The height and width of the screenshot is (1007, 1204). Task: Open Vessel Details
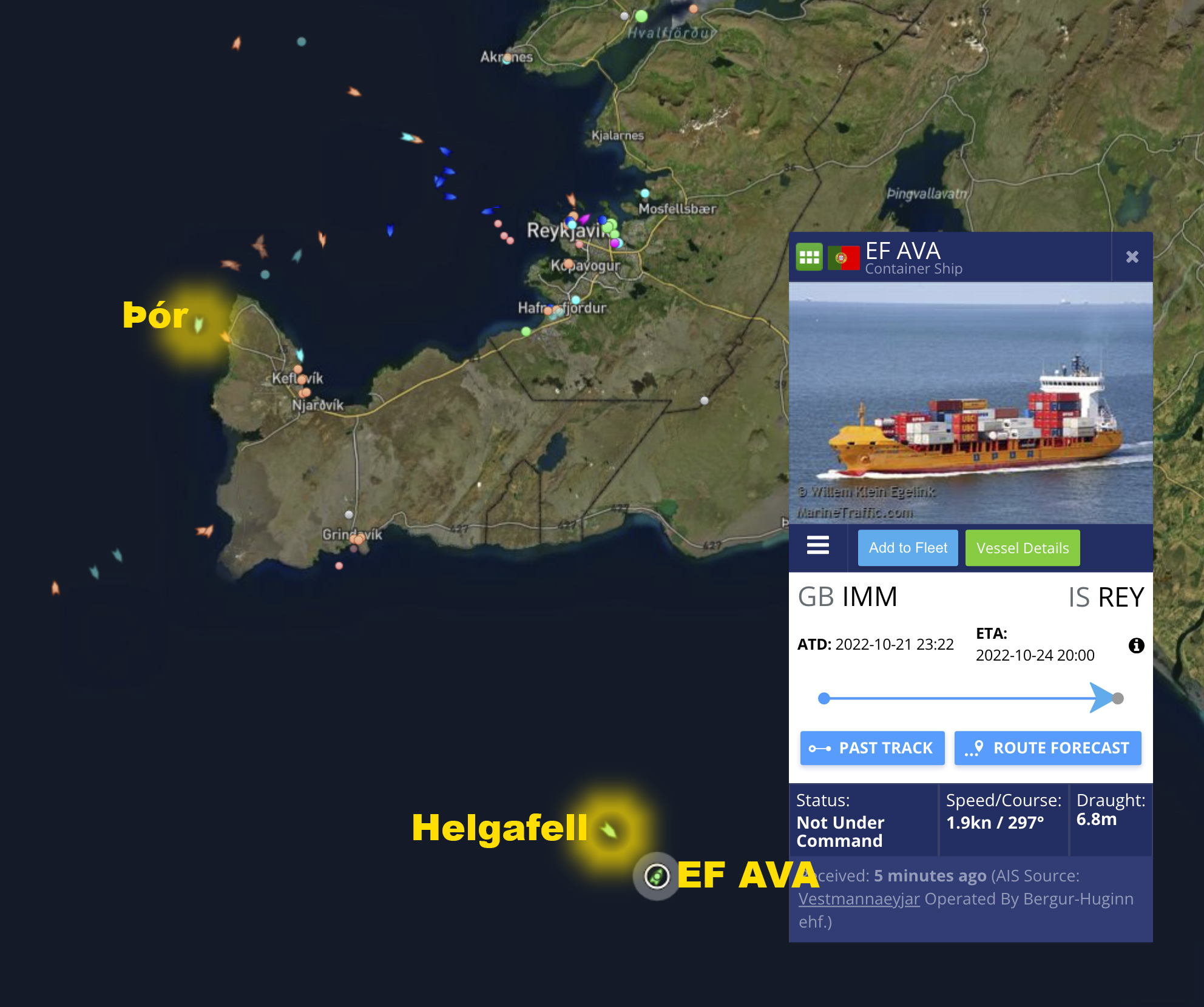pyautogui.click(x=1023, y=548)
